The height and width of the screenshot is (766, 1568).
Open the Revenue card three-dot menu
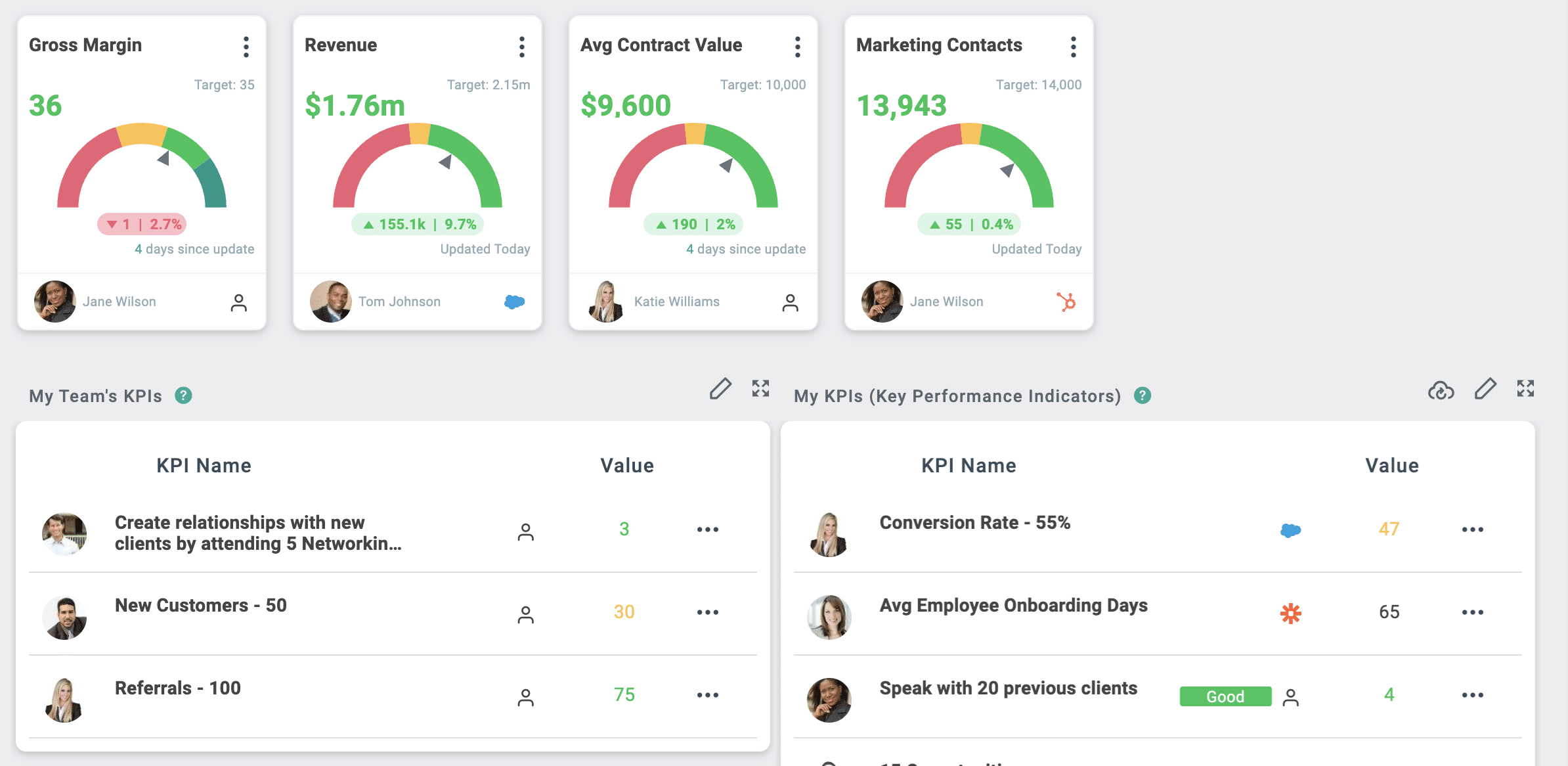coord(522,47)
